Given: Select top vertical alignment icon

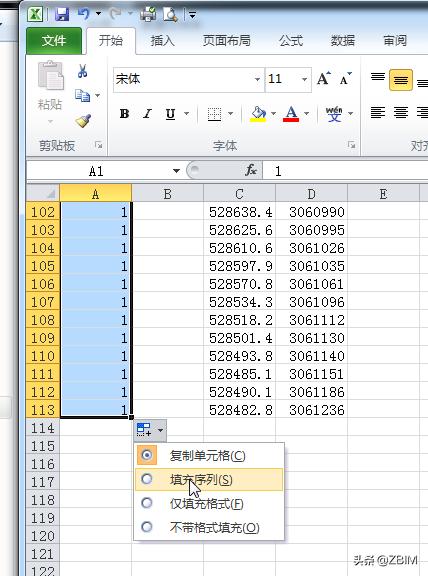Looking at the screenshot, I should [x=378, y=79].
